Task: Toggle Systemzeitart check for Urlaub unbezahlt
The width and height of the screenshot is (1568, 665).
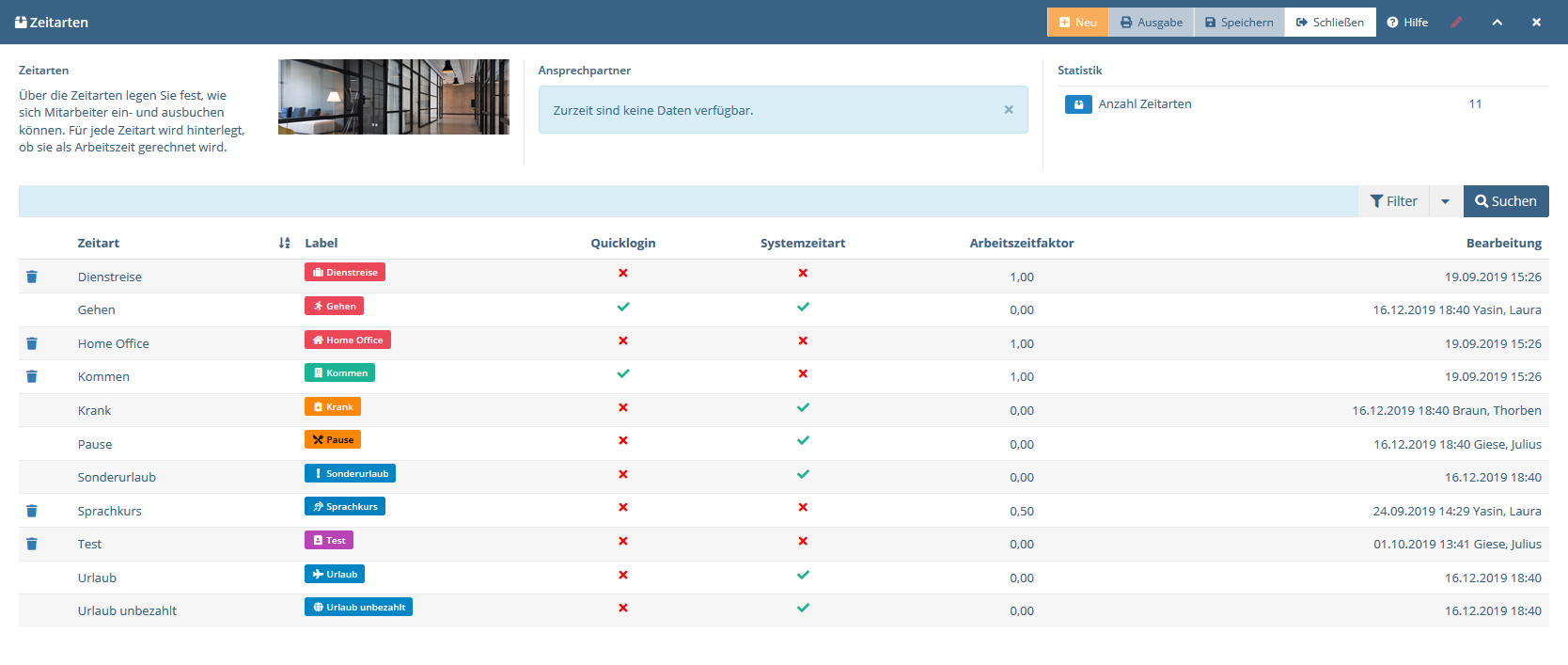Action: (x=803, y=608)
